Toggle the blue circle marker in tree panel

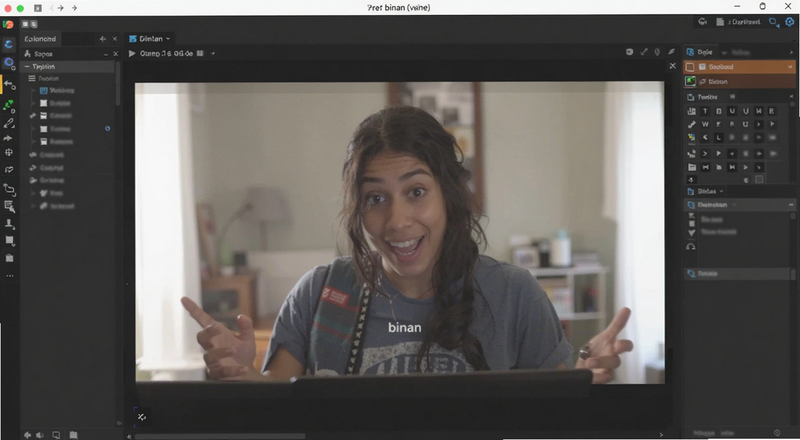[x=108, y=129]
